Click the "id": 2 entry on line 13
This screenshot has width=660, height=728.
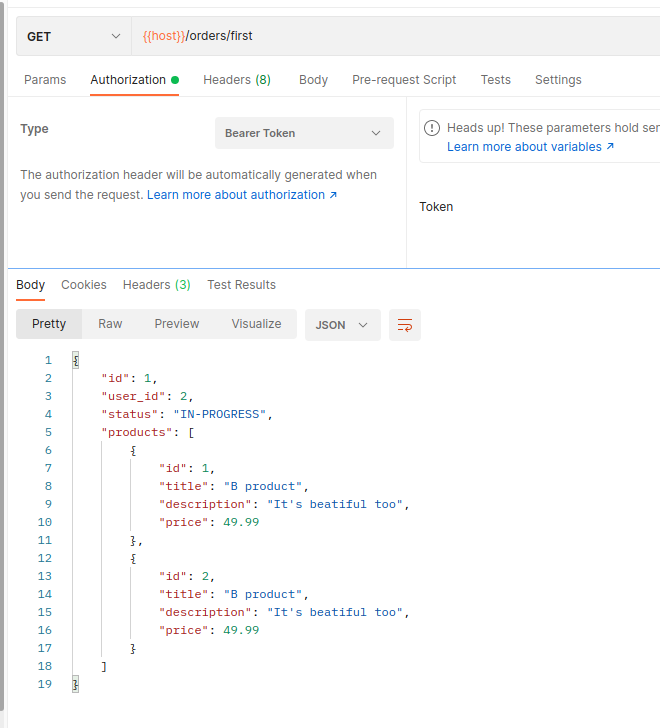tap(187, 576)
